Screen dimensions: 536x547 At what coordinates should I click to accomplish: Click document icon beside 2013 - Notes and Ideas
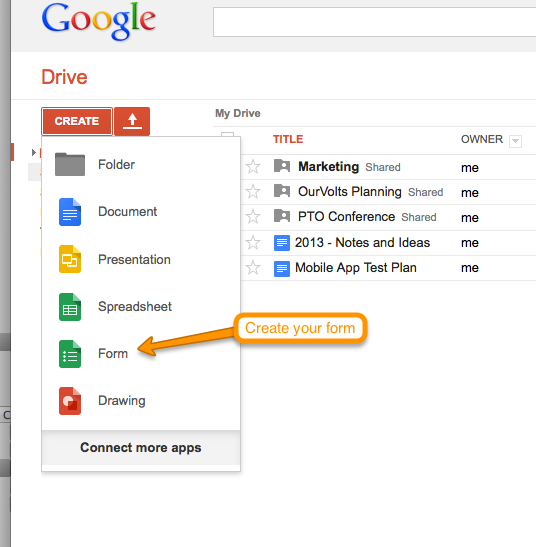click(x=282, y=243)
